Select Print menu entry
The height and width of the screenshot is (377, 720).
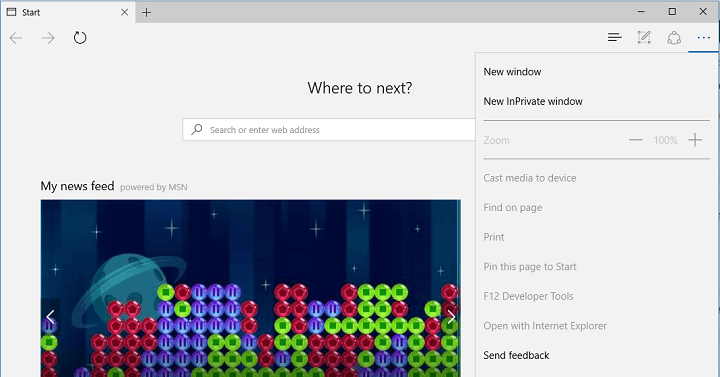[494, 237]
